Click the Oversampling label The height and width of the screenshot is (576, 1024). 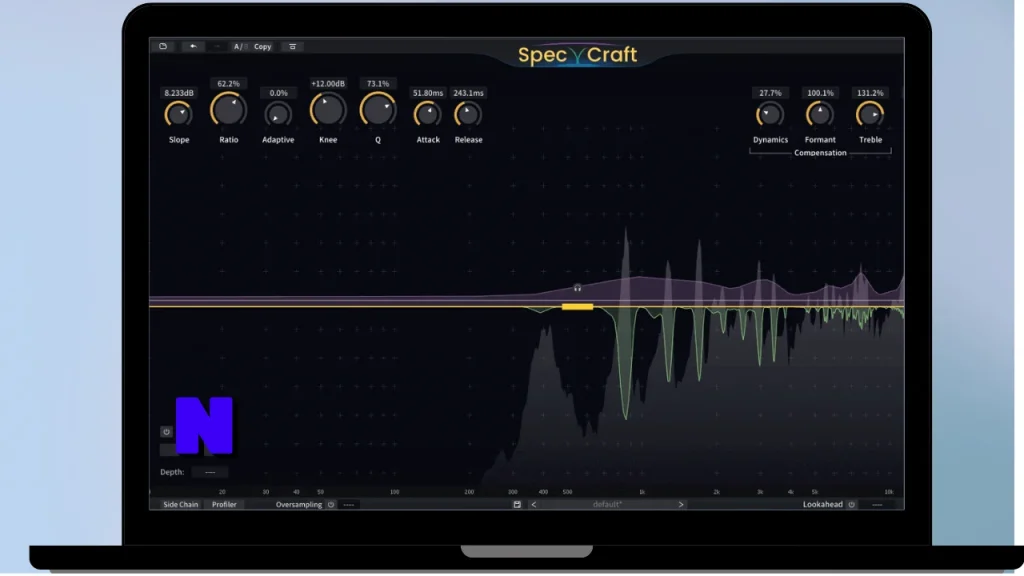[298, 504]
